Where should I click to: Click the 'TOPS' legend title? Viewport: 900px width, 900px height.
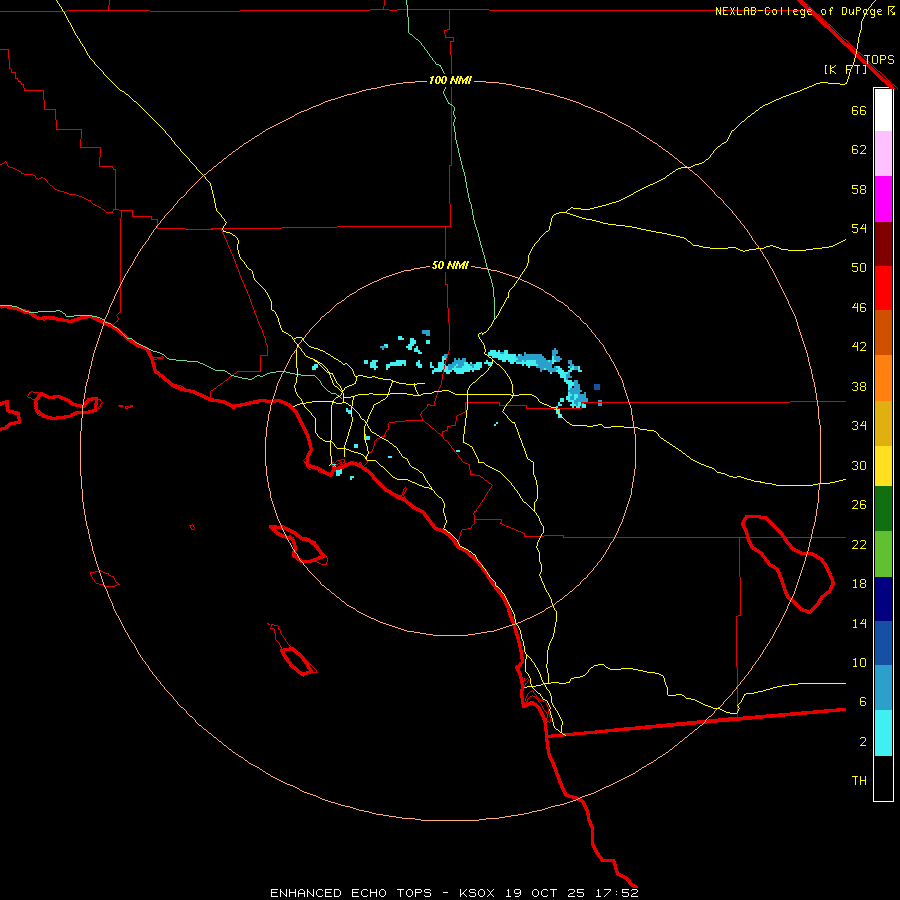879,59
